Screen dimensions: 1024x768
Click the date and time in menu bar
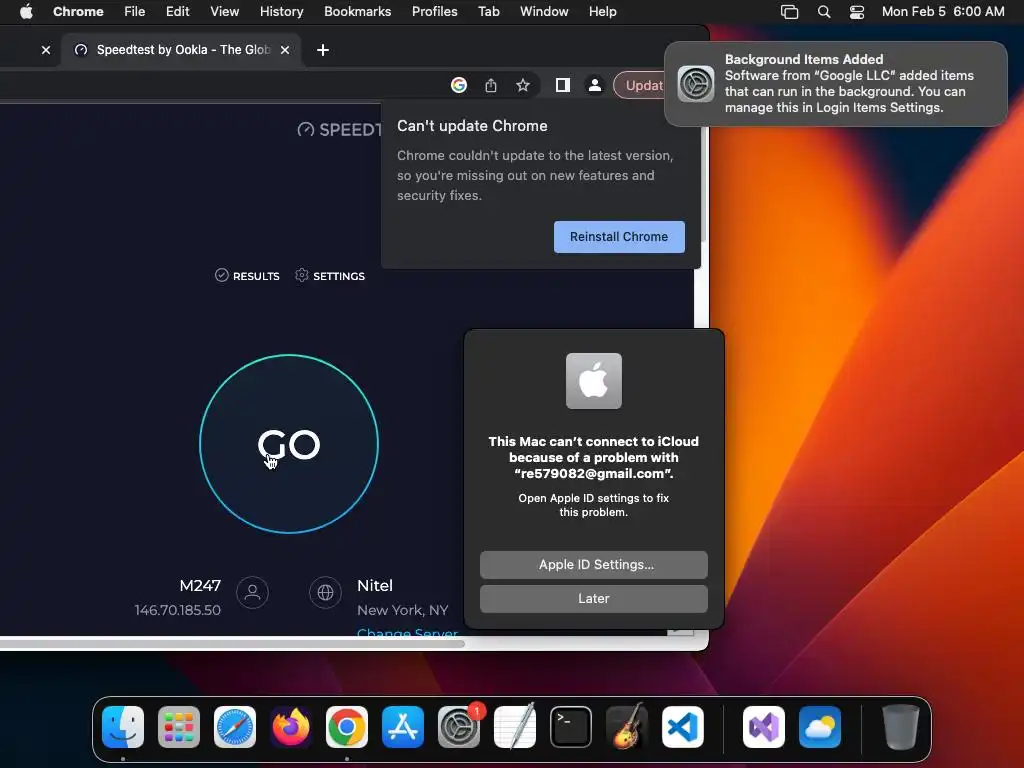point(943,12)
